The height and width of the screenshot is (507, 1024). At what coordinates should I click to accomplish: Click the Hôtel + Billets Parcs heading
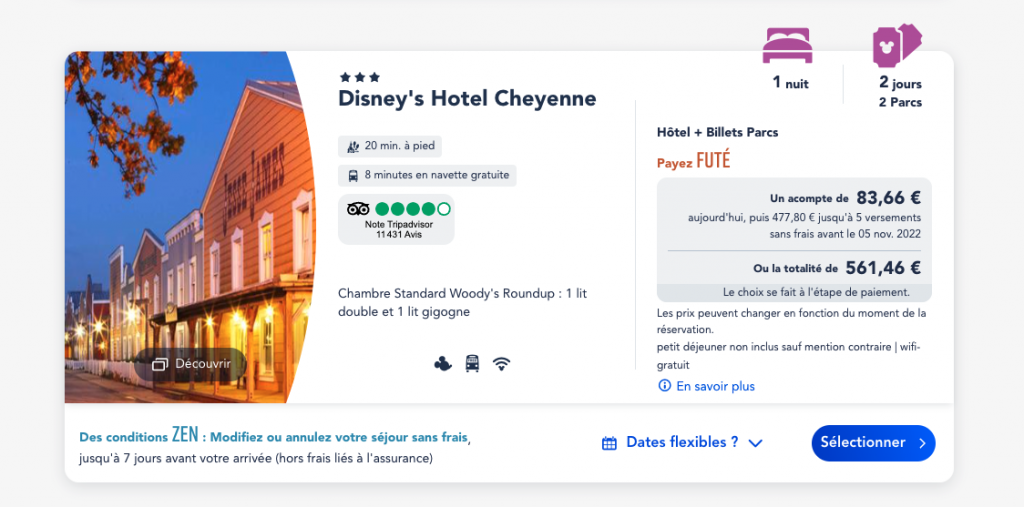(x=718, y=133)
